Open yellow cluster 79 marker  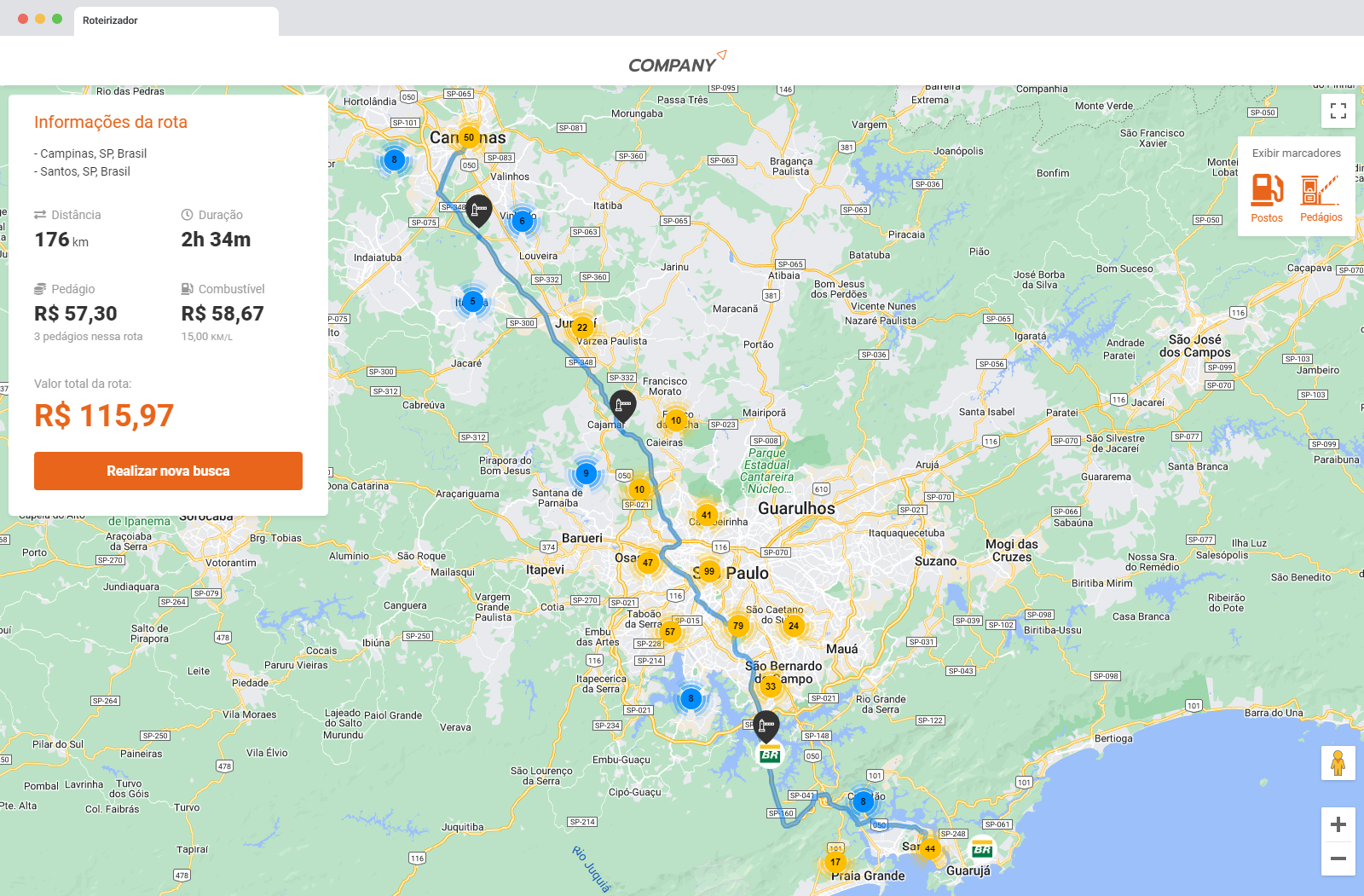point(738,626)
